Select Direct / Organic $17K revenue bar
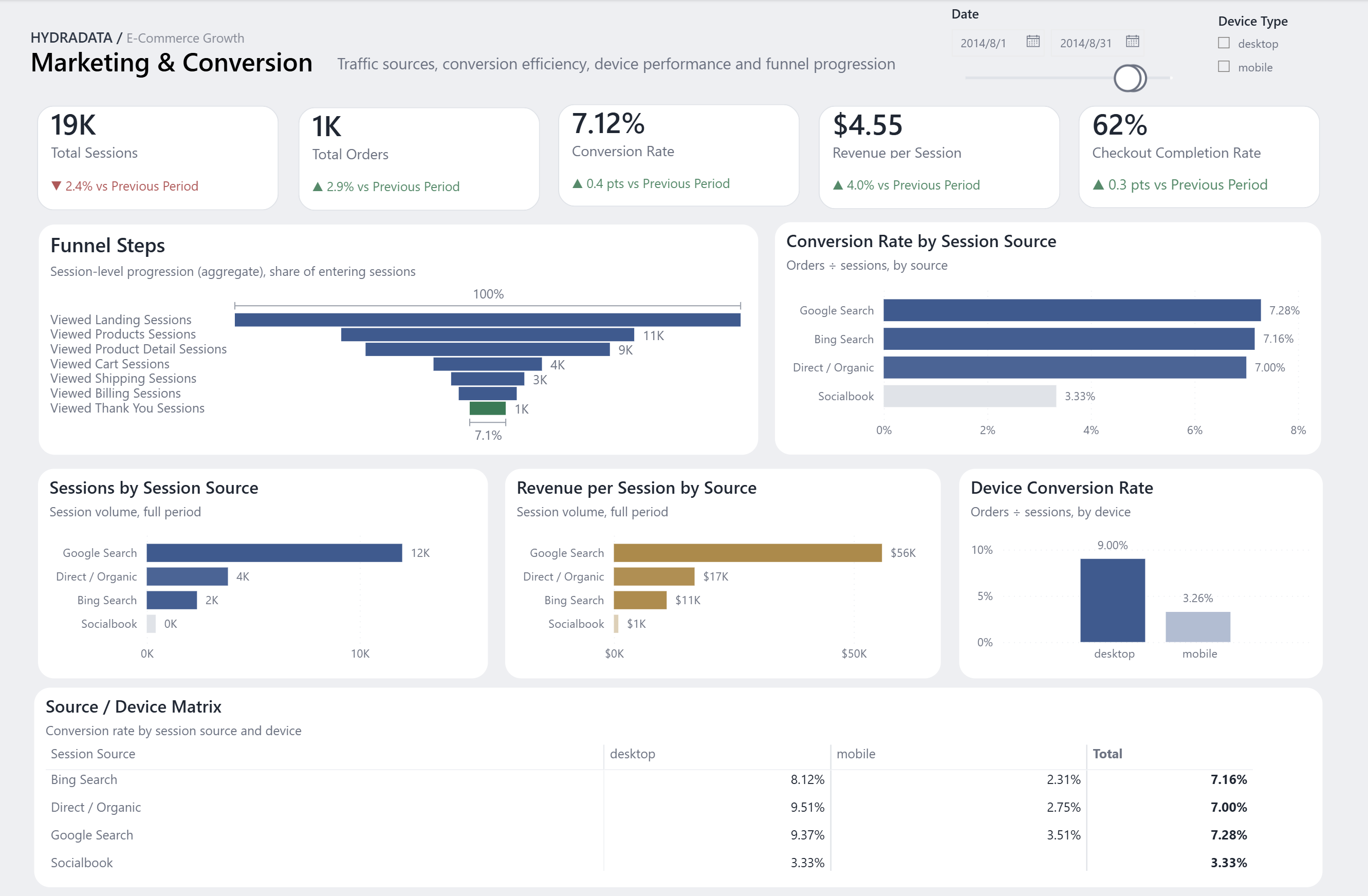 point(654,576)
